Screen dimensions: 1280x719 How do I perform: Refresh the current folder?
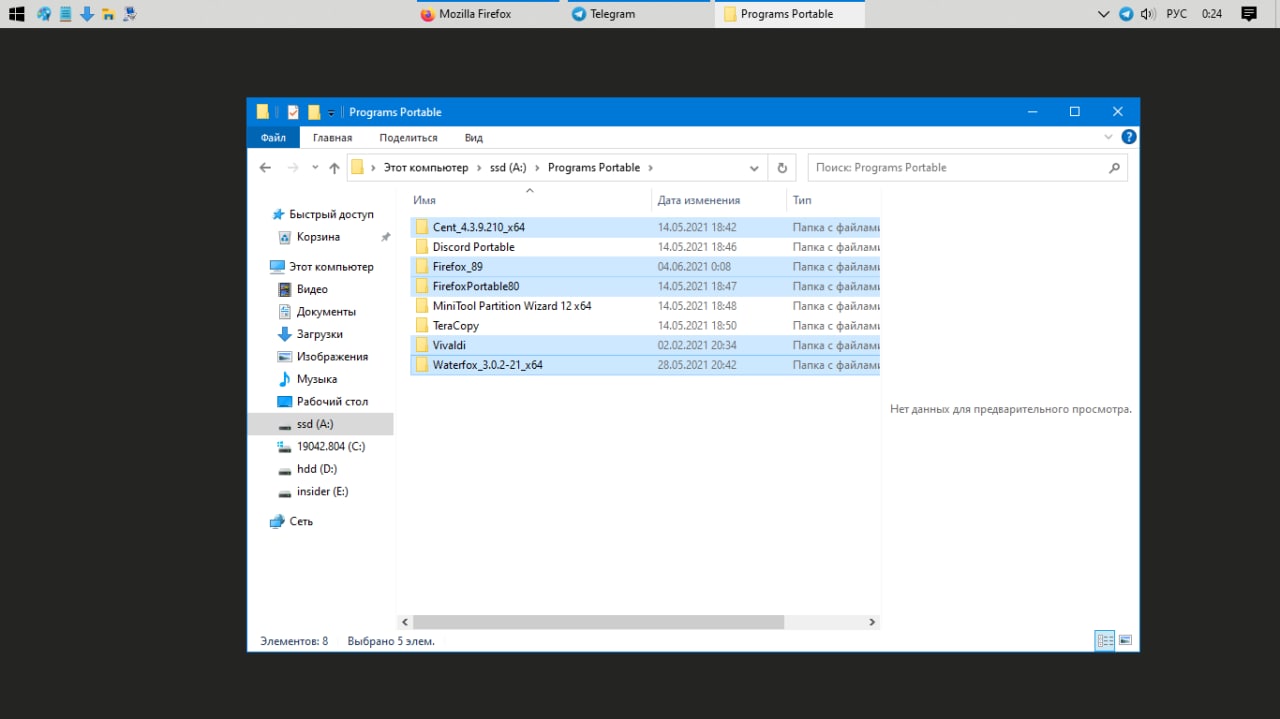[782, 168]
